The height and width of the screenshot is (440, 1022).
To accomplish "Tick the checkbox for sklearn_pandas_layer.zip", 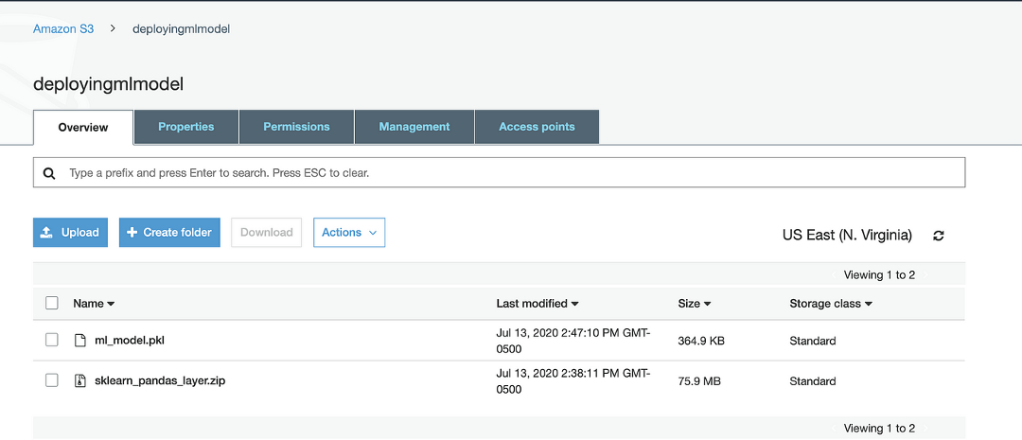I will pyautogui.click(x=52, y=381).
